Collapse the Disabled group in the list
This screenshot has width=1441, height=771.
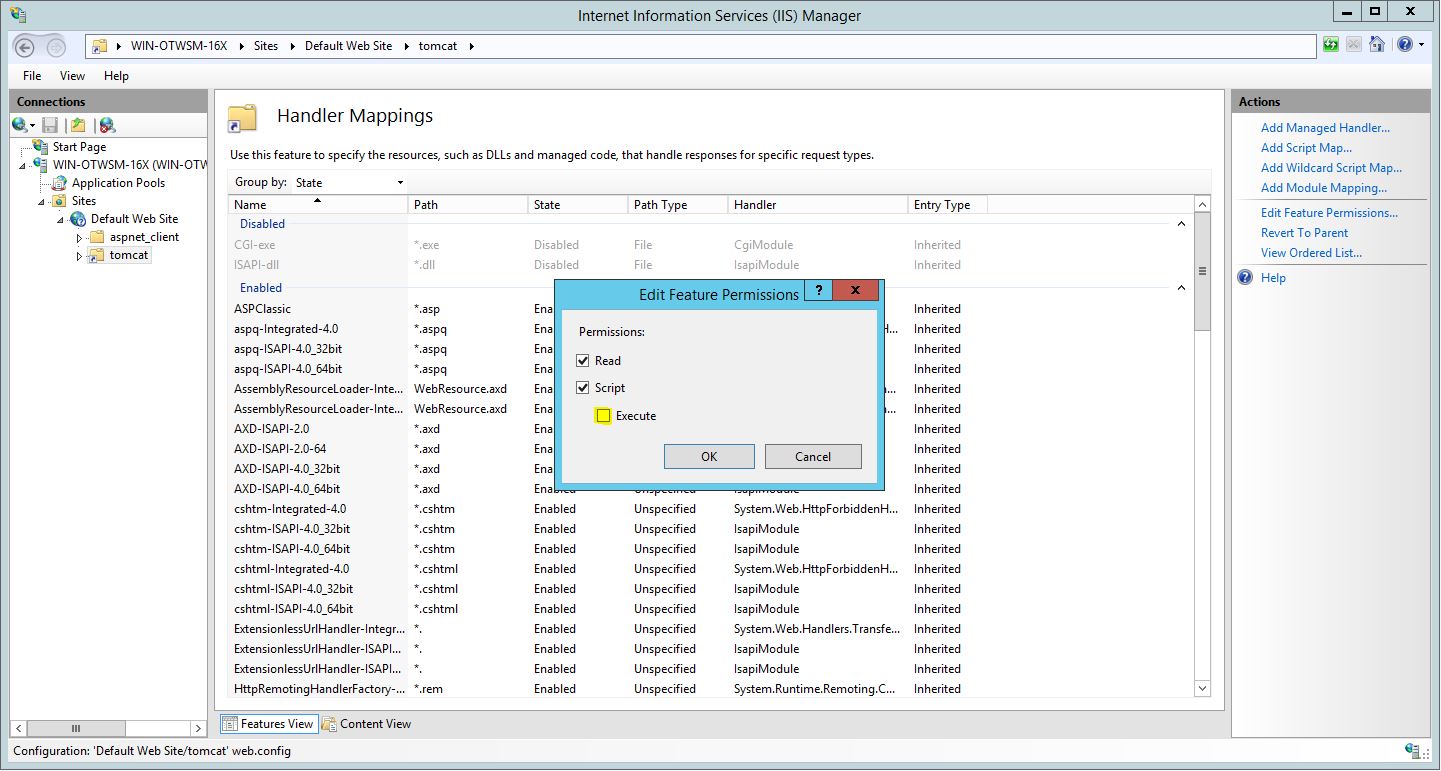(x=1181, y=225)
